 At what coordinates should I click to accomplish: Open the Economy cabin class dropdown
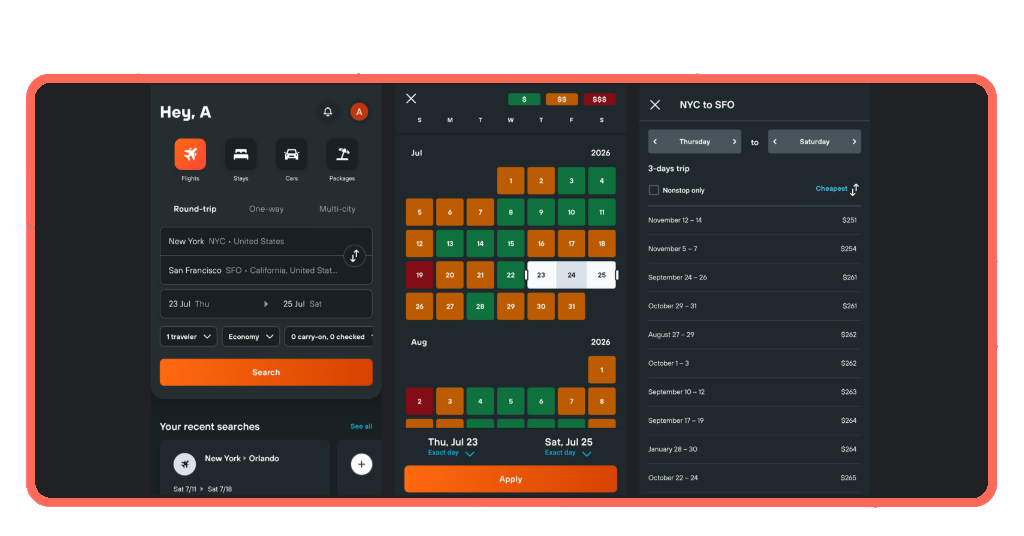coord(251,336)
